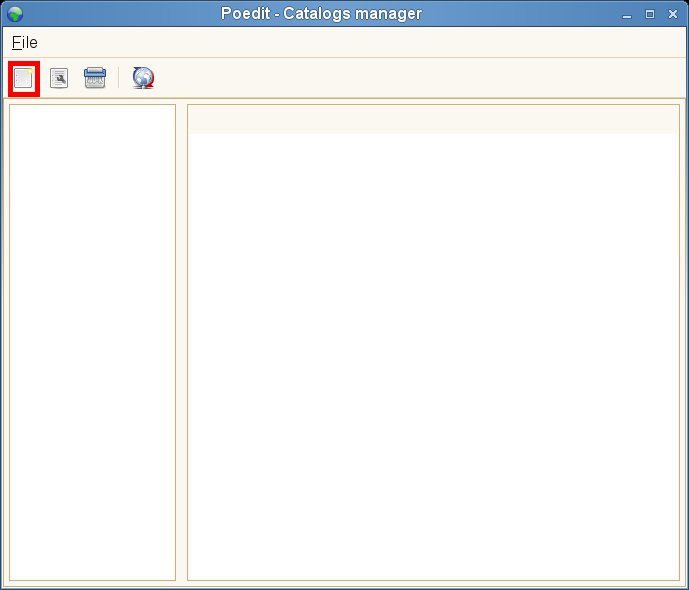Screen dimensions: 689x590
Task: Update all catalogs in the project
Action: point(143,78)
